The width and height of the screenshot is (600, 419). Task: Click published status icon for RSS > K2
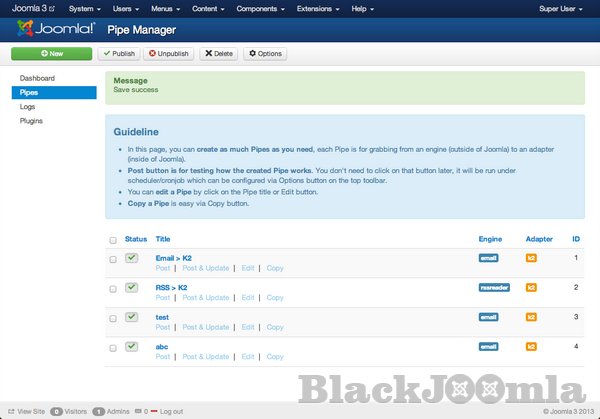pos(132,288)
